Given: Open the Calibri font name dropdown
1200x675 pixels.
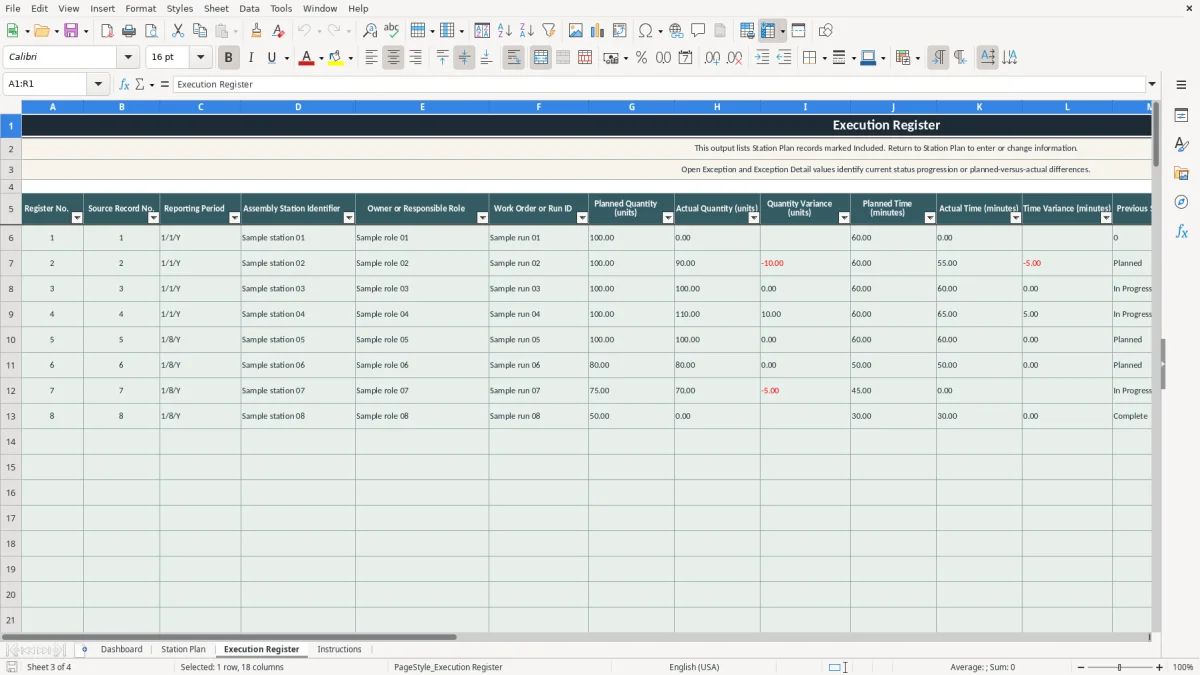Looking at the screenshot, I should pos(128,58).
